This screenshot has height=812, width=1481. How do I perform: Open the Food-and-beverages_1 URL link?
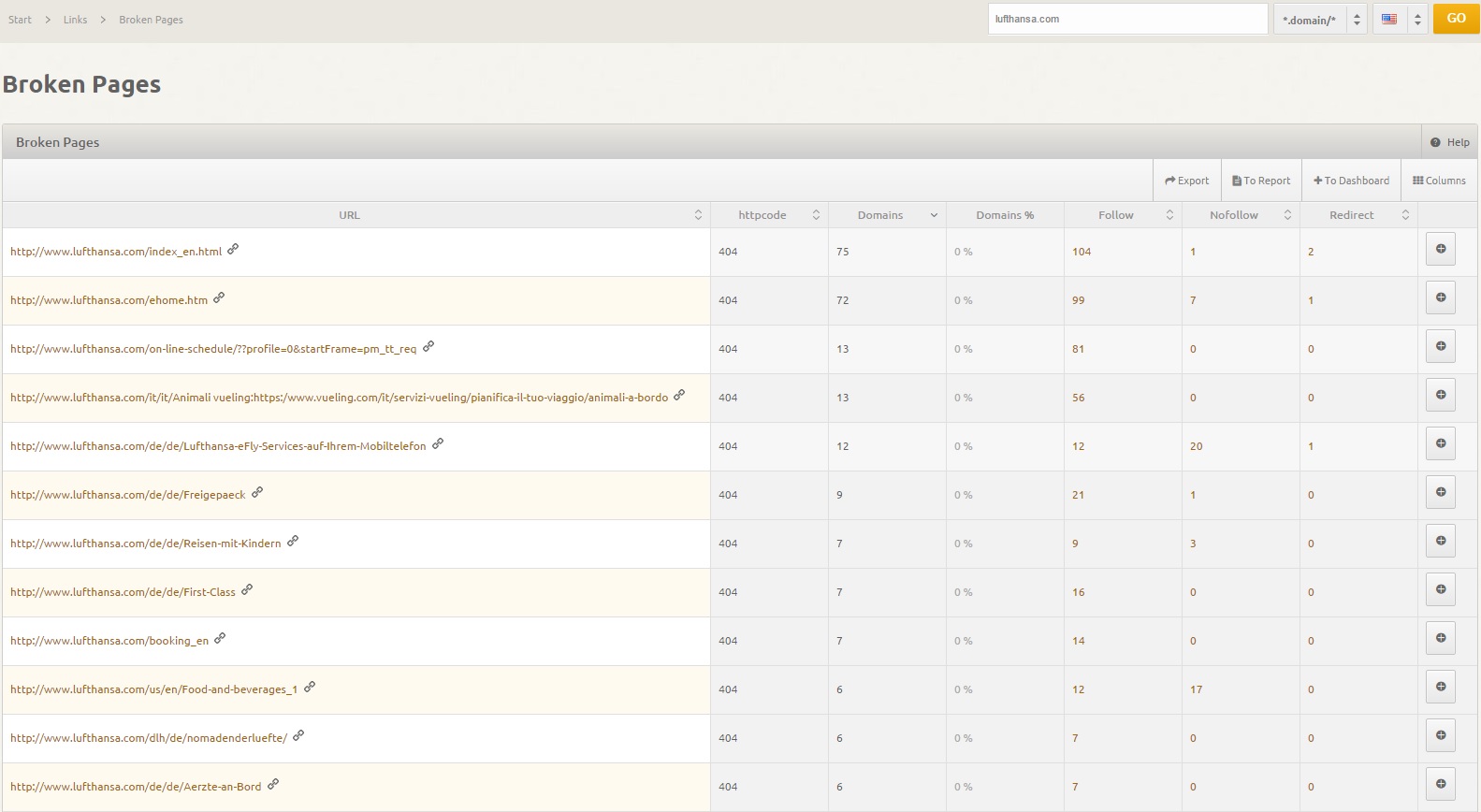[x=153, y=689]
